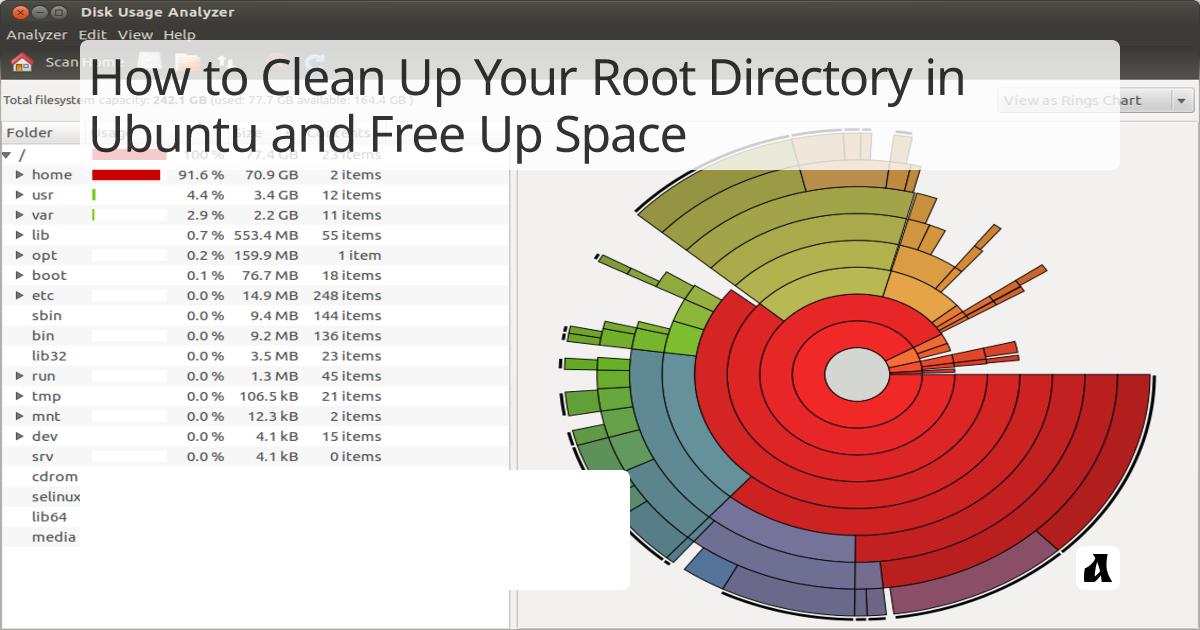Open the View menu
The image size is (1200, 630).
pyautogui.click(x=135, y=34)
